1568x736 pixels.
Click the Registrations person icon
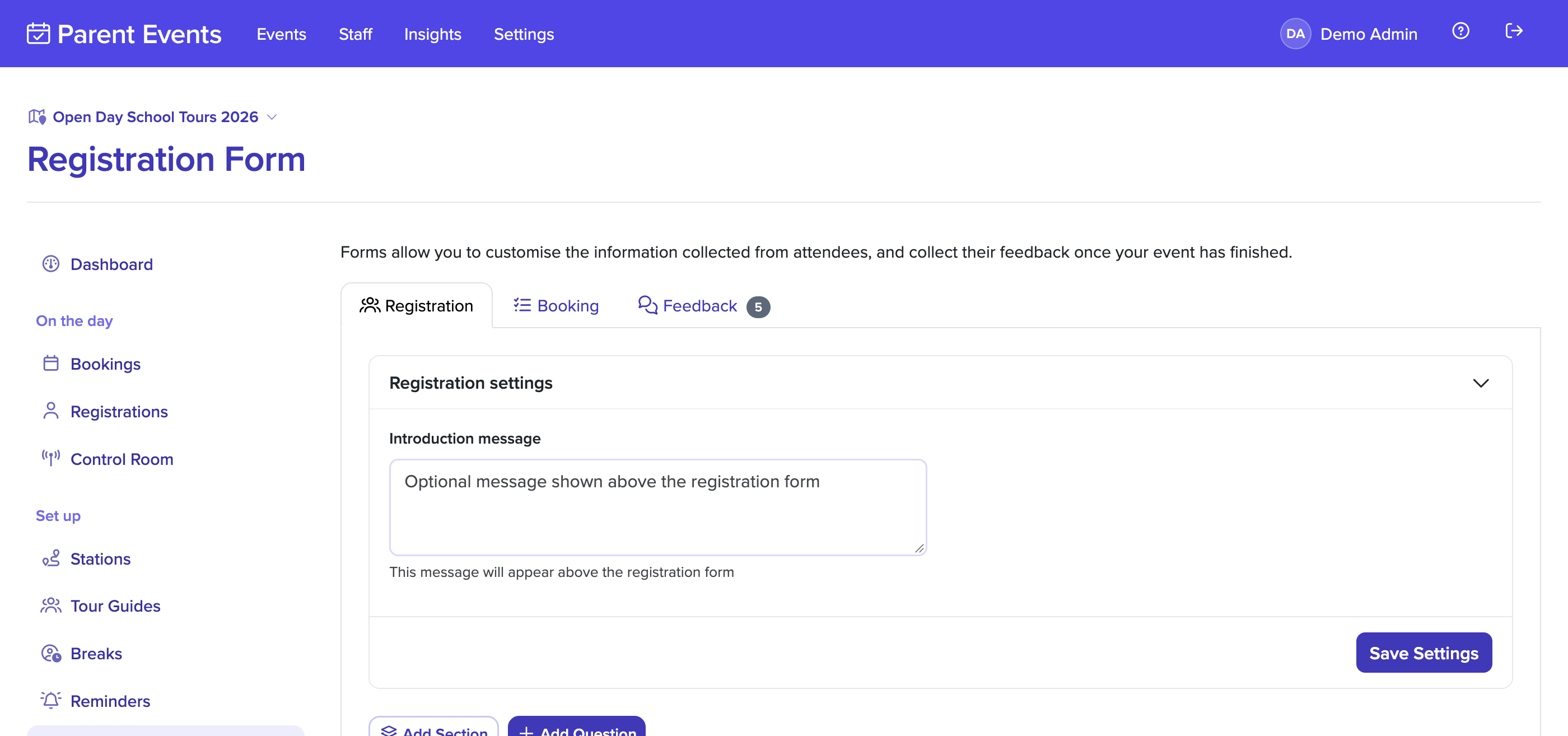click(x=50, y=411)
